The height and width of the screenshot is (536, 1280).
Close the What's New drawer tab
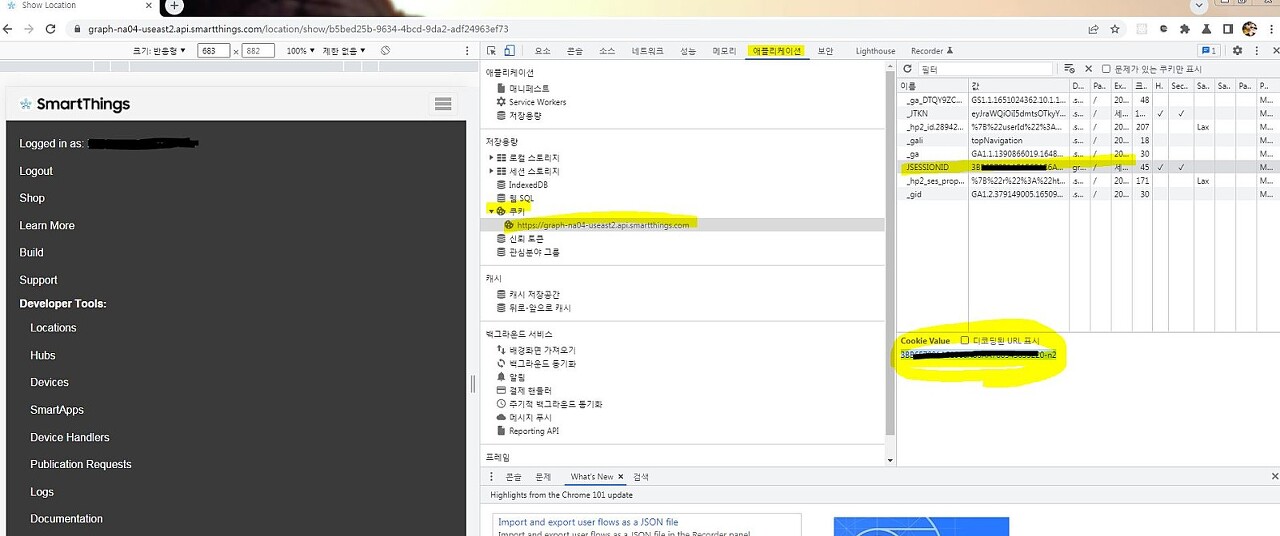[x=620, y=477]
